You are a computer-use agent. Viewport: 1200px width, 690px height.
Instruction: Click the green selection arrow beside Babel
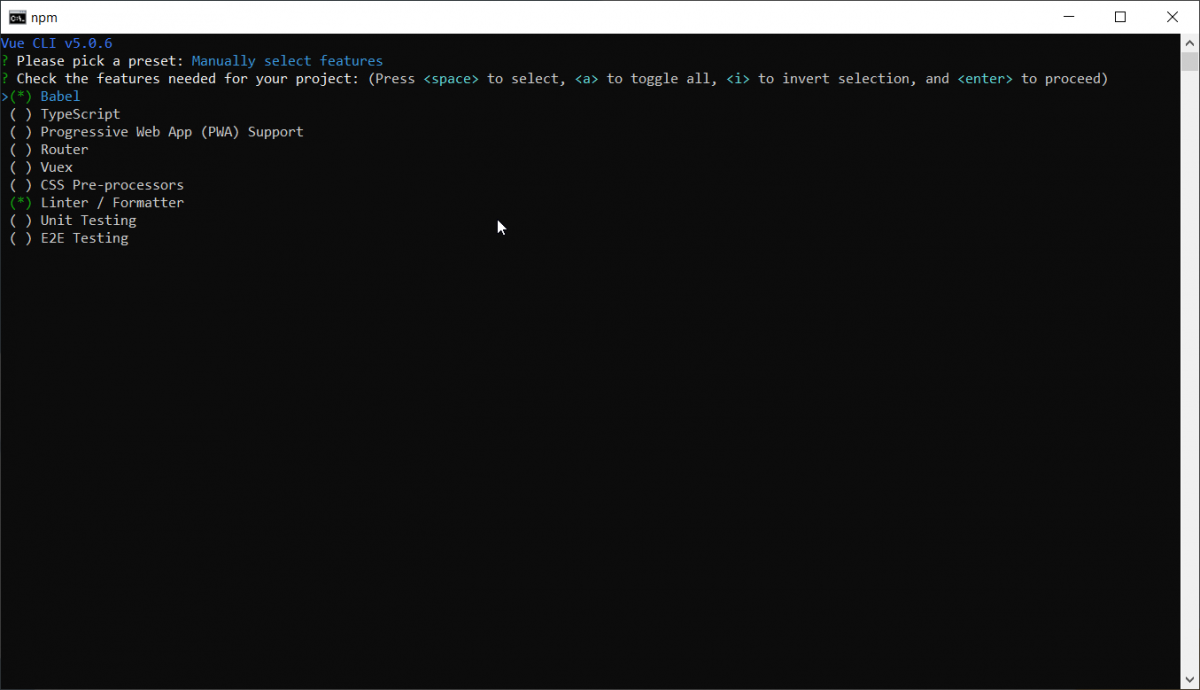coord(6,96)
